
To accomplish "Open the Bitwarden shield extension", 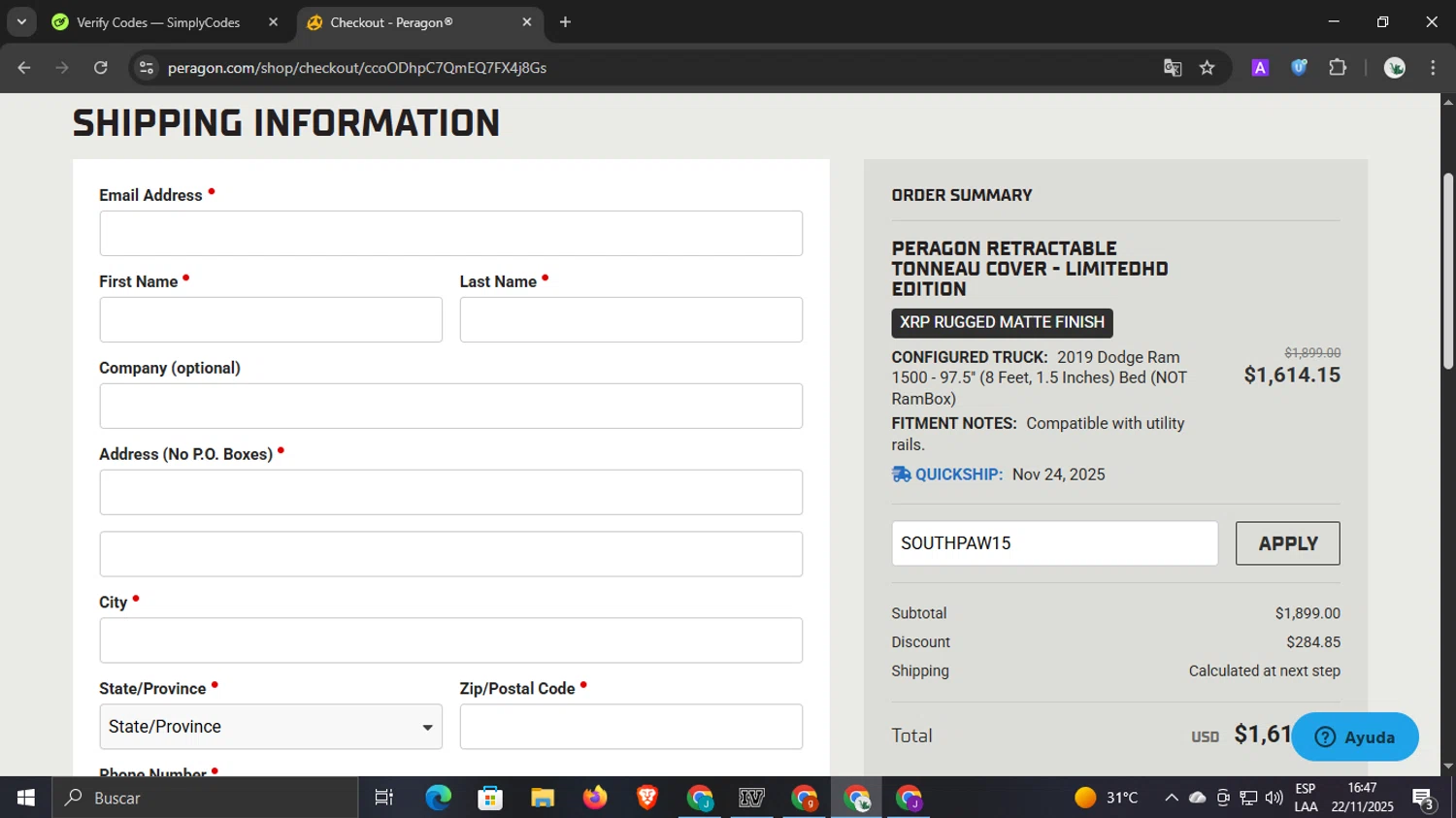I will point(1299,68).
